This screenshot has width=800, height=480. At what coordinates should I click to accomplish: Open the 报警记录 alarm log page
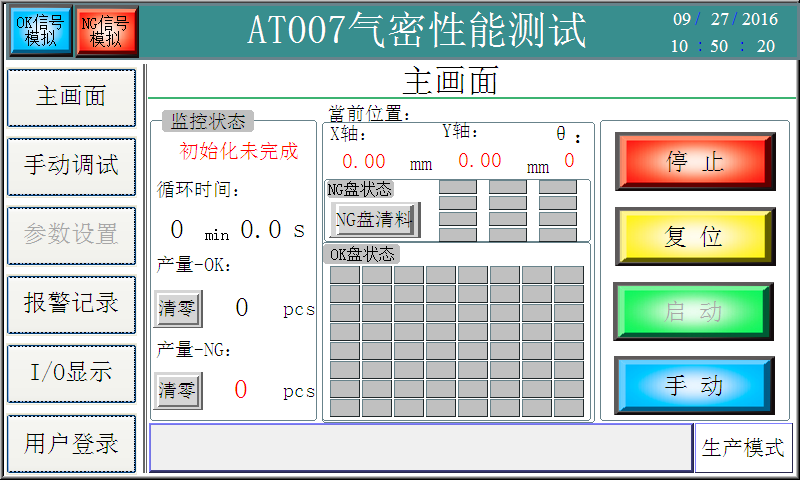pos(71,304)
